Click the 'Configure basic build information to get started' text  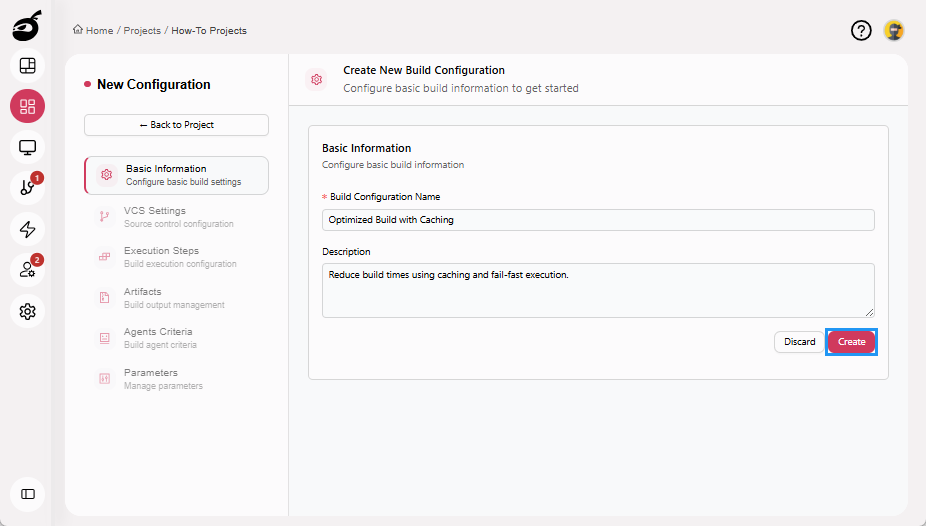[461, 88]
